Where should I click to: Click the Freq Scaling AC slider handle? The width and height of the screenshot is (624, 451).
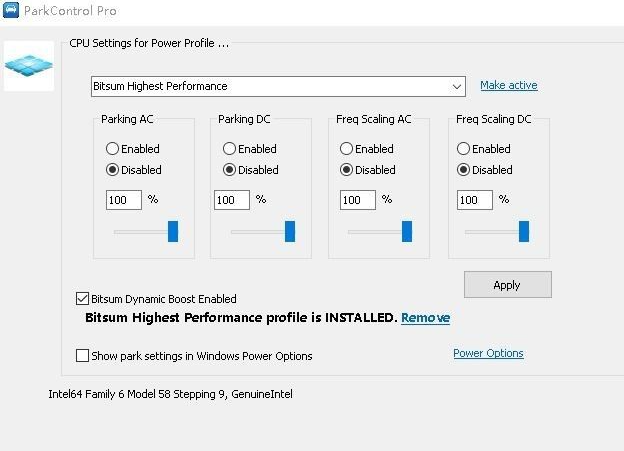pyautogui.click(x=407, y=232)
